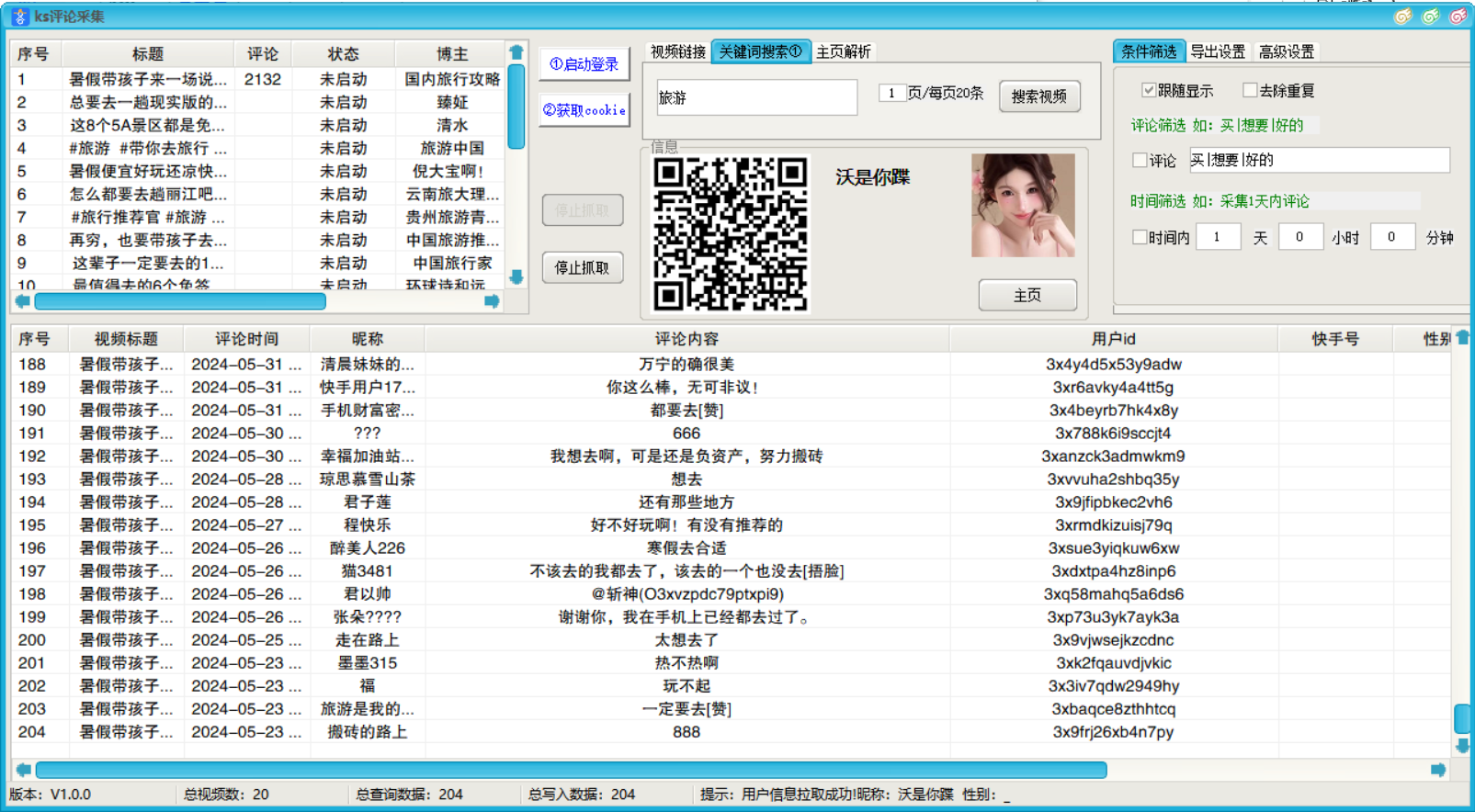Click the video list horizontal scrollbar thumb
The height and width of the screenshot is (812, 1475).
(180, 301)
